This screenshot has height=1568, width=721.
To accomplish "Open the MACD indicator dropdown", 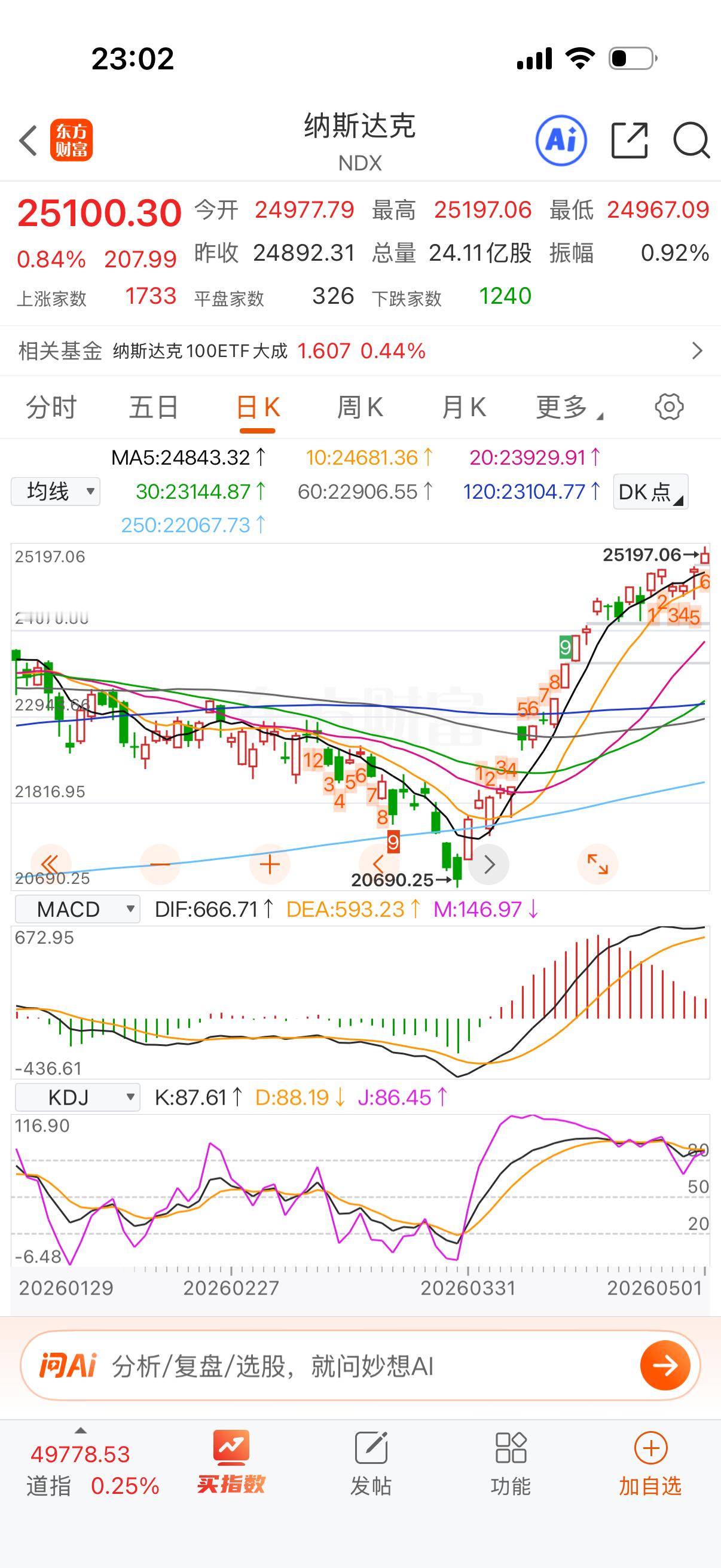I will tap(77, 910).
